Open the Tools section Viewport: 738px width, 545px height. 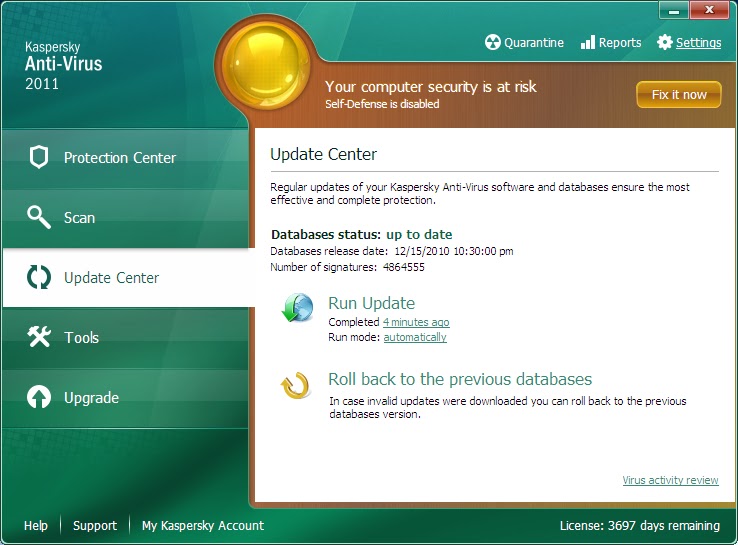(125, 337)
